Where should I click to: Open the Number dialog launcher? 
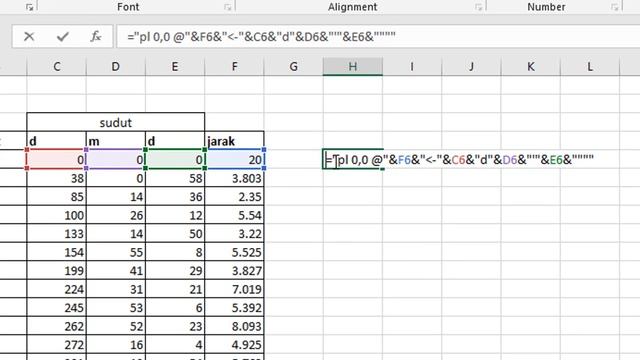tap(615, 7)
